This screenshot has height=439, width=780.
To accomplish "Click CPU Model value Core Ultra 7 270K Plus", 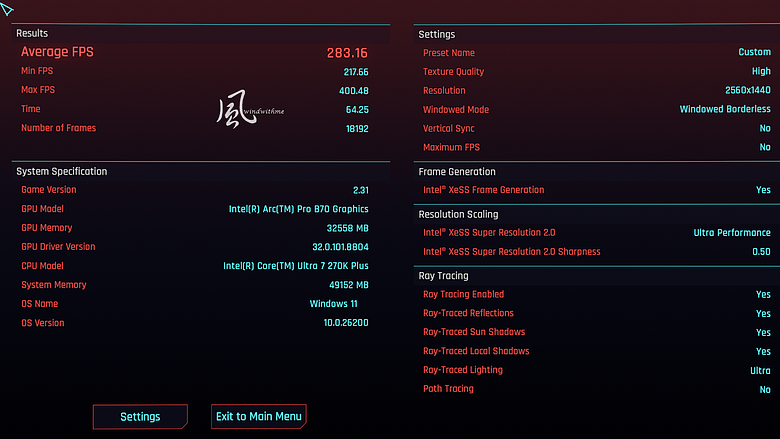I will click(x=296, y=266).
